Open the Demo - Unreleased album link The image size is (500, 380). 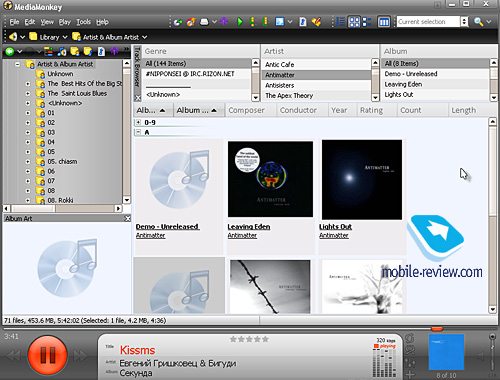167,227
